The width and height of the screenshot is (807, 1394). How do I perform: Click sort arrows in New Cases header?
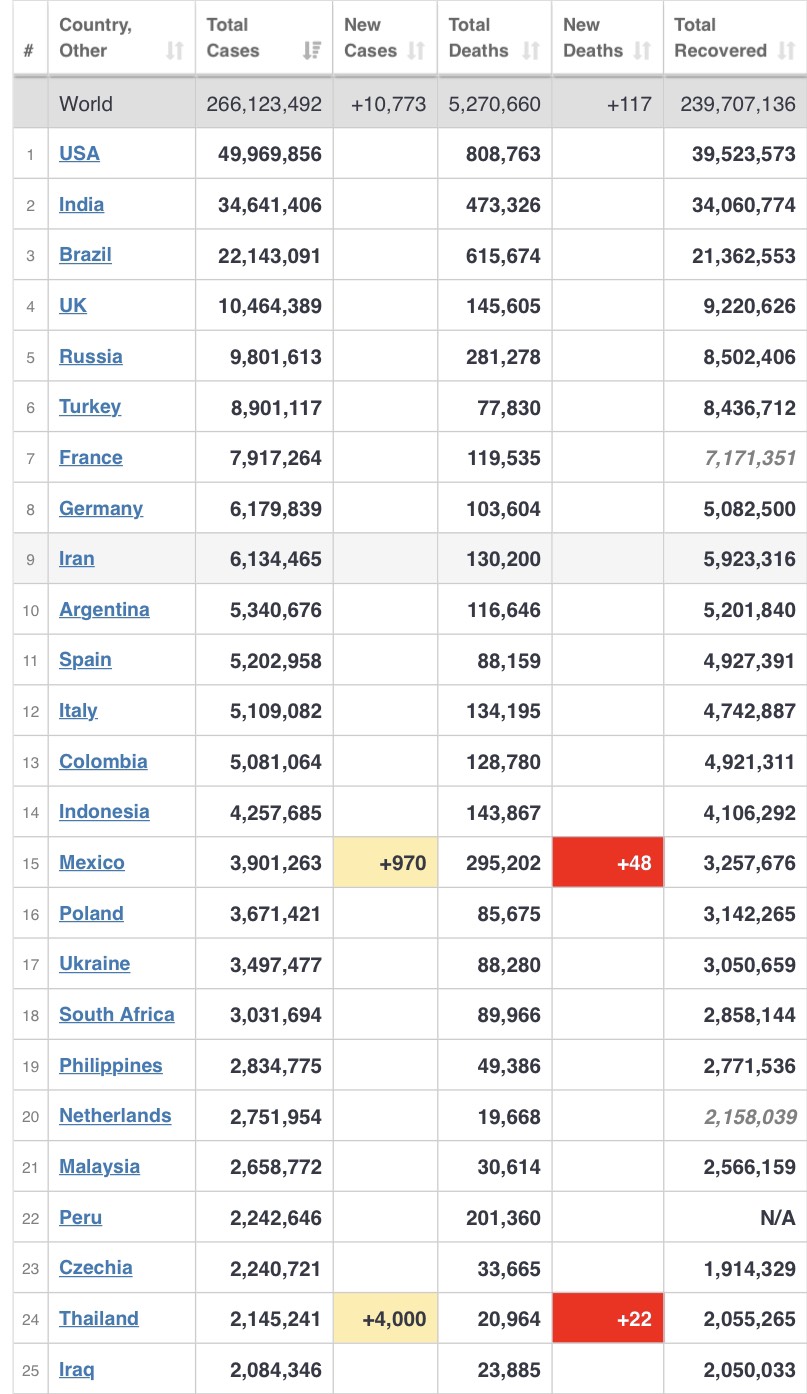click(417, 51)
